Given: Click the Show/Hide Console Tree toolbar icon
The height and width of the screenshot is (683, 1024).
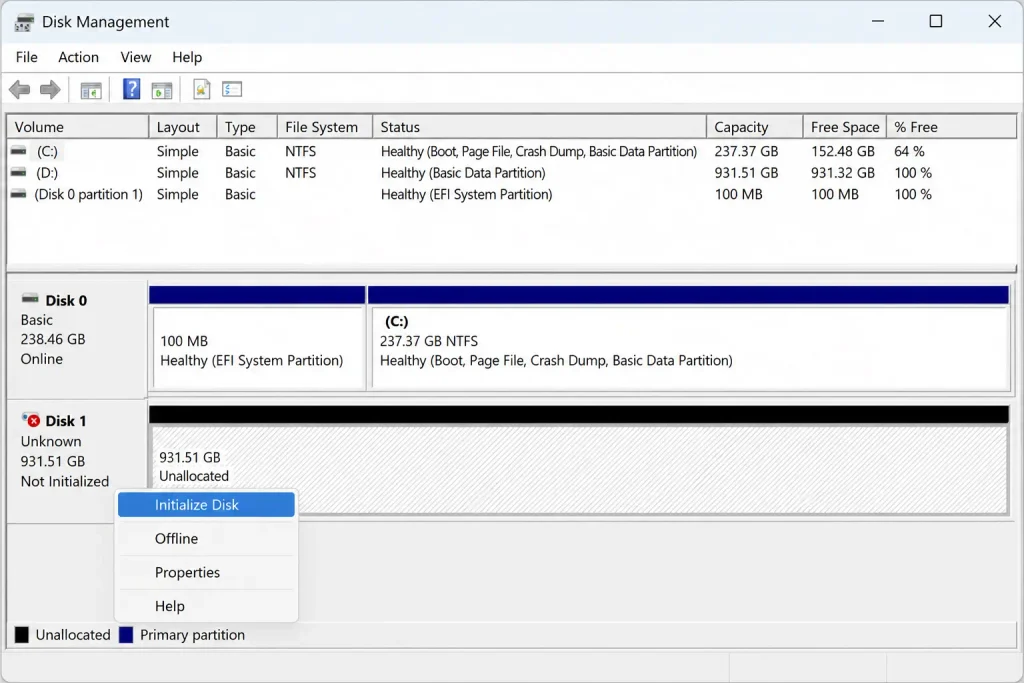Looking at the screenshot, I should [91, 90].
